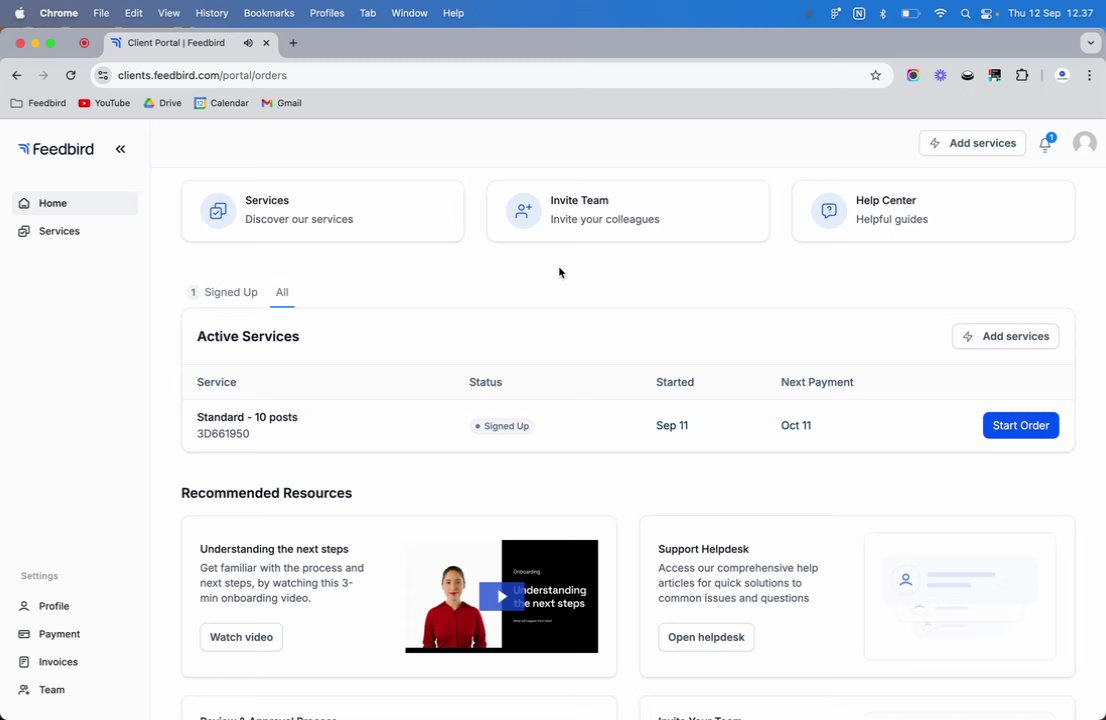Click the Status column header

point(485,382)
